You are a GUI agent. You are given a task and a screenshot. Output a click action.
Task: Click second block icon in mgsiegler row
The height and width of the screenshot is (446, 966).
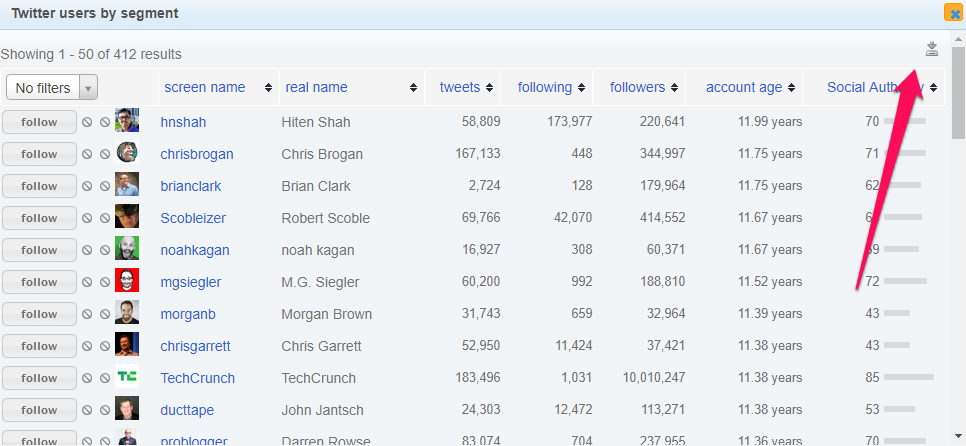click(x=105, y=282)
